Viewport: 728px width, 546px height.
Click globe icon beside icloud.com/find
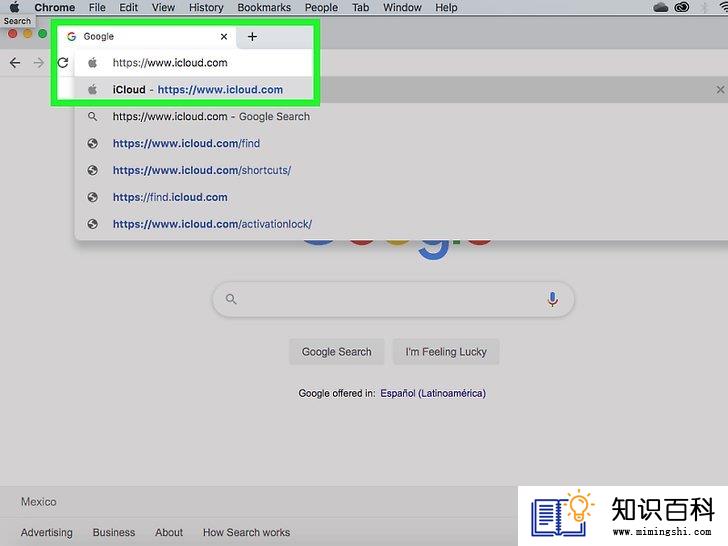pos(93,143)
